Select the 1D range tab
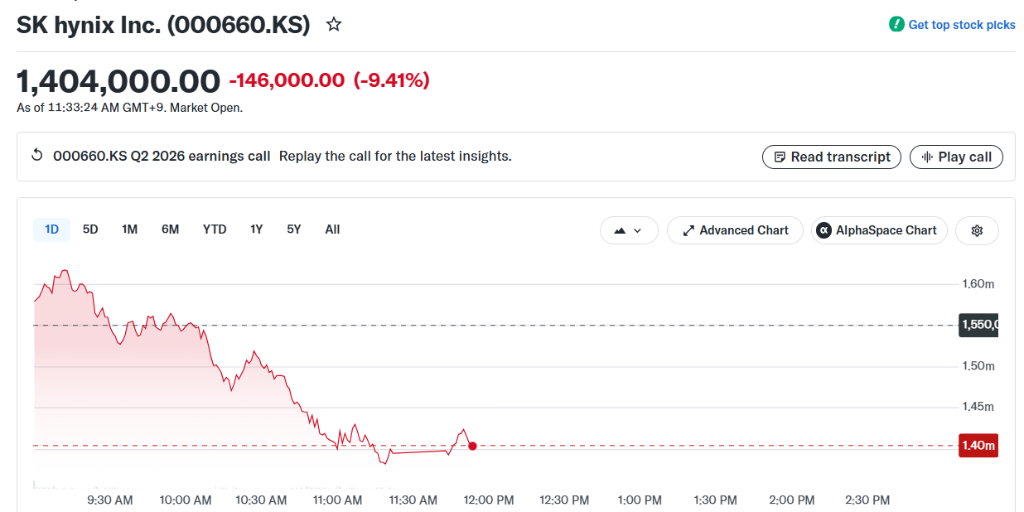 pyautogui.click(x=52, y=230)
